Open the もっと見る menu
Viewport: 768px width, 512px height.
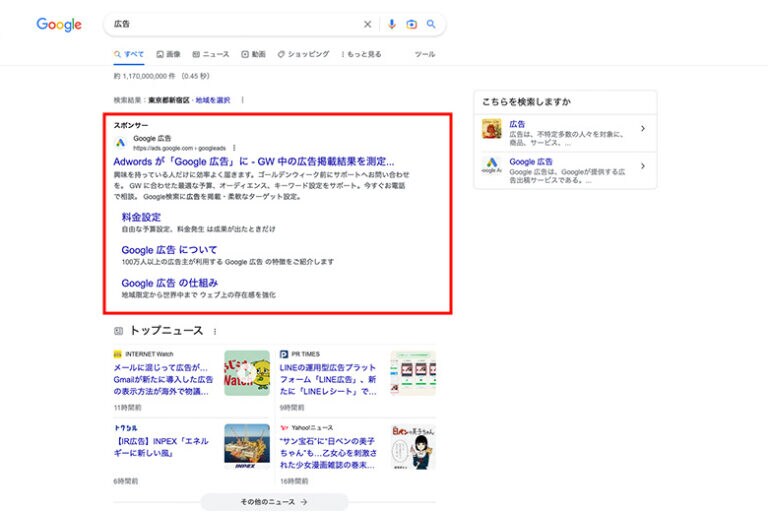[361, 54]
